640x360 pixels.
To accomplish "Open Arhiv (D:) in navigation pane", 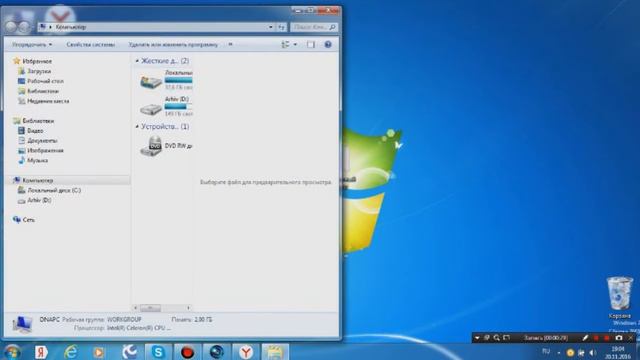I will [35, 200].
